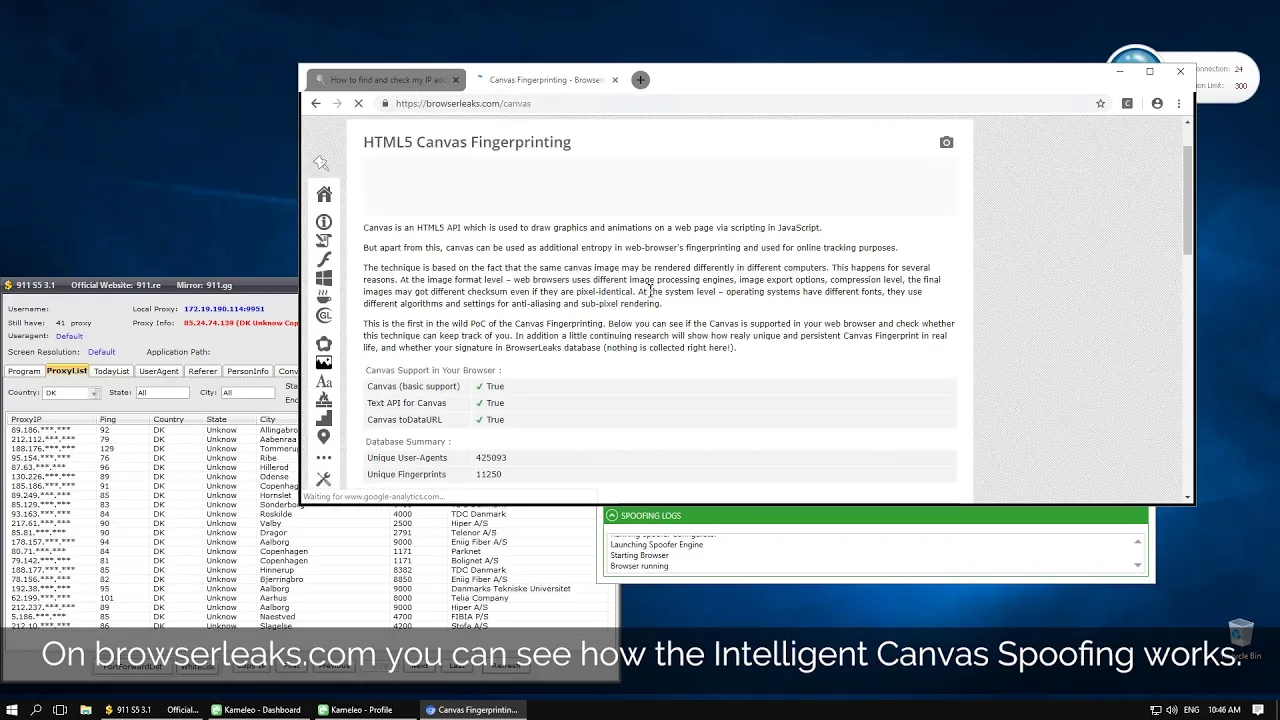The width and height of the screenshot is (1280, 720).
Task: Click the Chrome address bar URL
Action: point(463,103)
